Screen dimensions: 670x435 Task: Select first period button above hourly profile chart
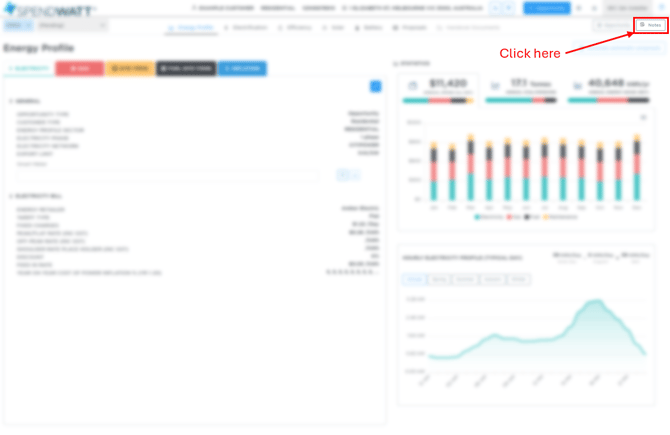[x=413, y=281]
